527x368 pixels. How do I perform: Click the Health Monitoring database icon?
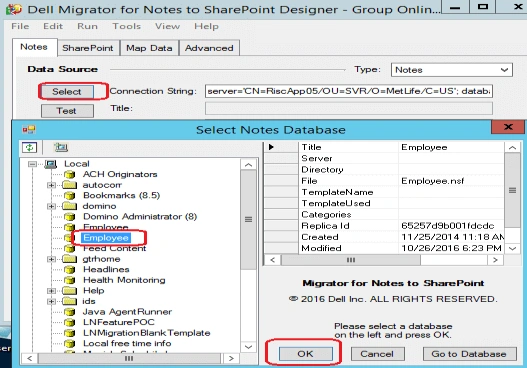[x=69, y=280]
